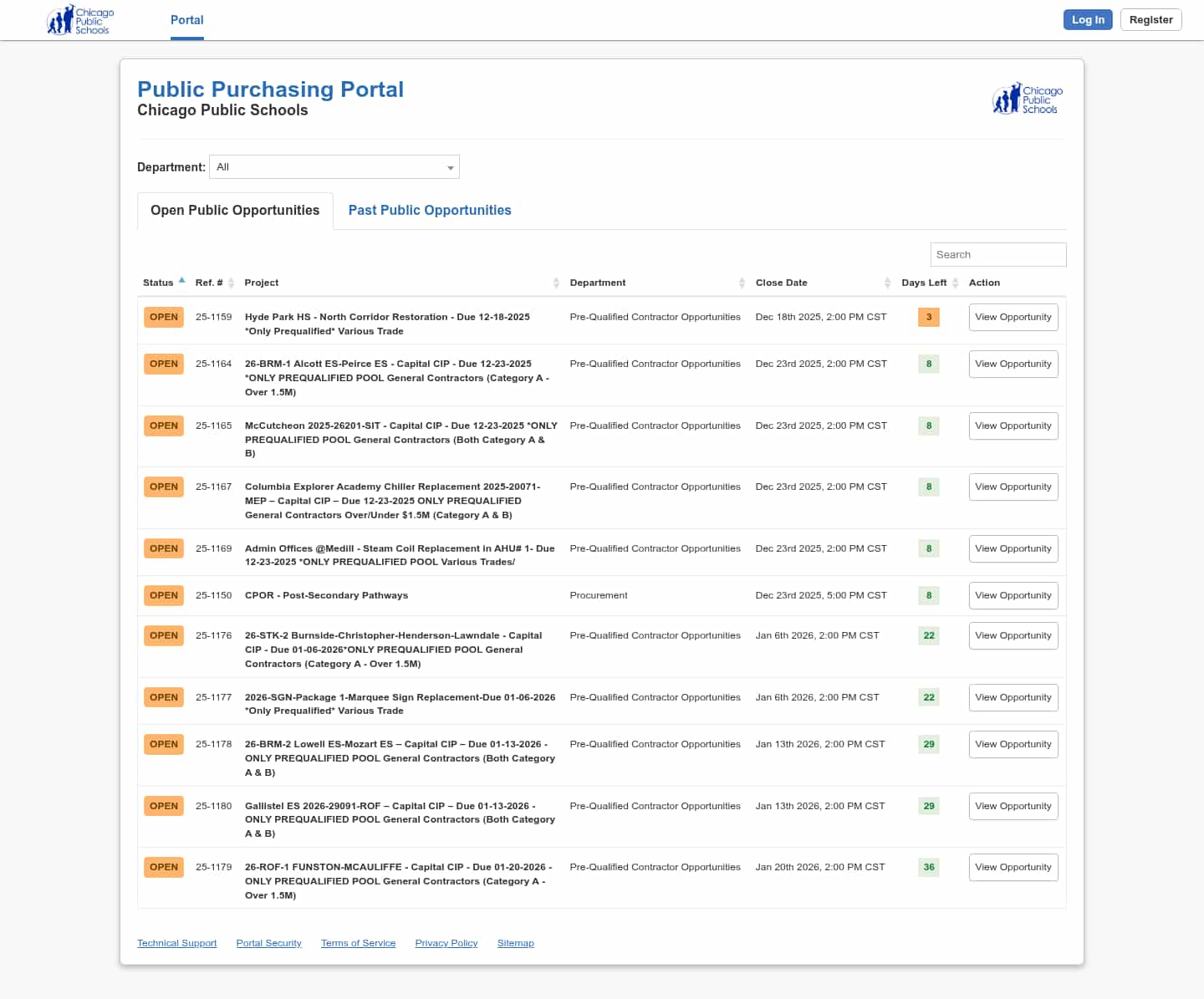This screenshot has height=999, width=1204.
Task: Sort table by Status column arrow
Action: [x=181, y=281]
